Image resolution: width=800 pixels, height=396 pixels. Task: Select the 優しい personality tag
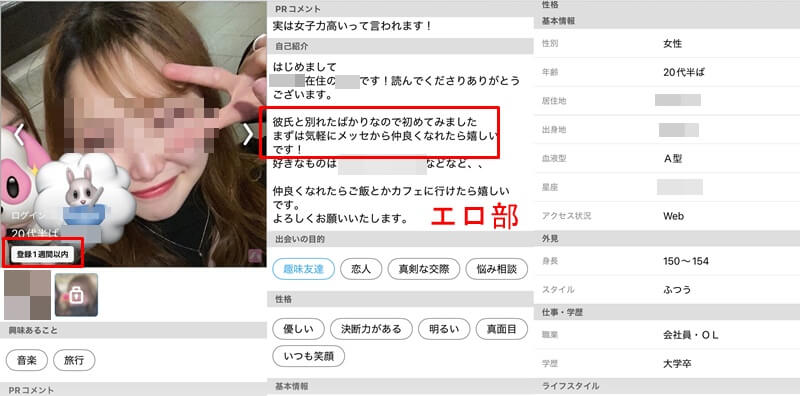tap(298, 329)
